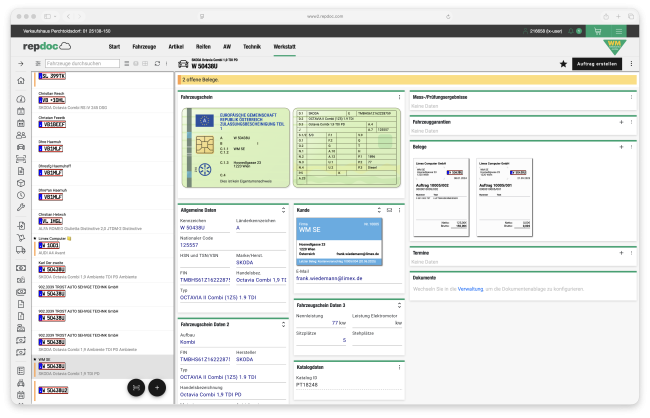The height and width of the screenshot is (418, 650).
Task: Collapse the sidebar with arrow icon
Action: [x=21, y=64]
